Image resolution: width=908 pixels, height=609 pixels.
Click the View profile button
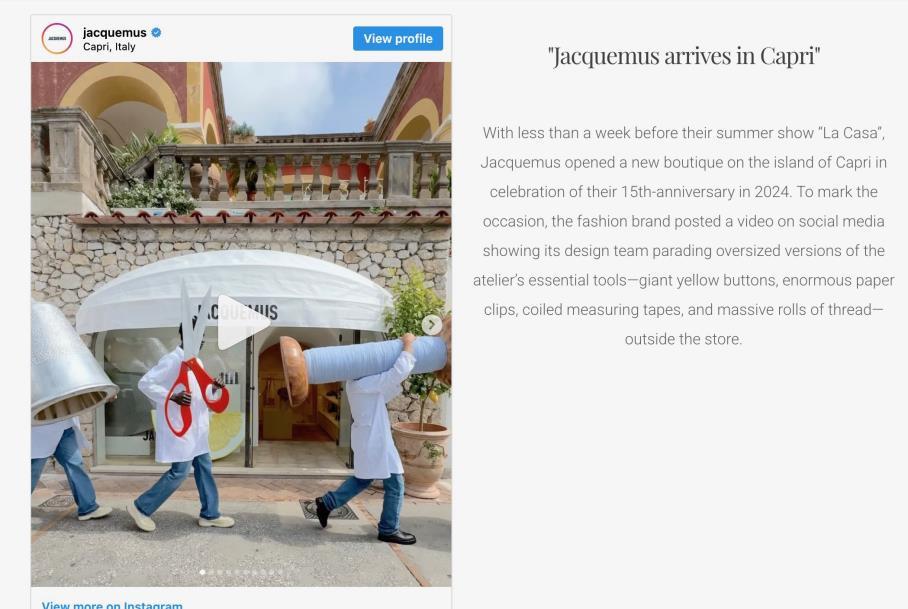point(398,38)
